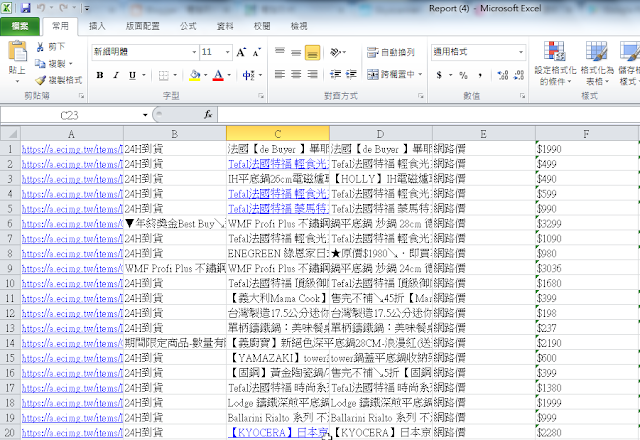Click the merge and center button 跨欄置中
The height and width of the screenshot is (440, 640).
[x=390, y=74]
